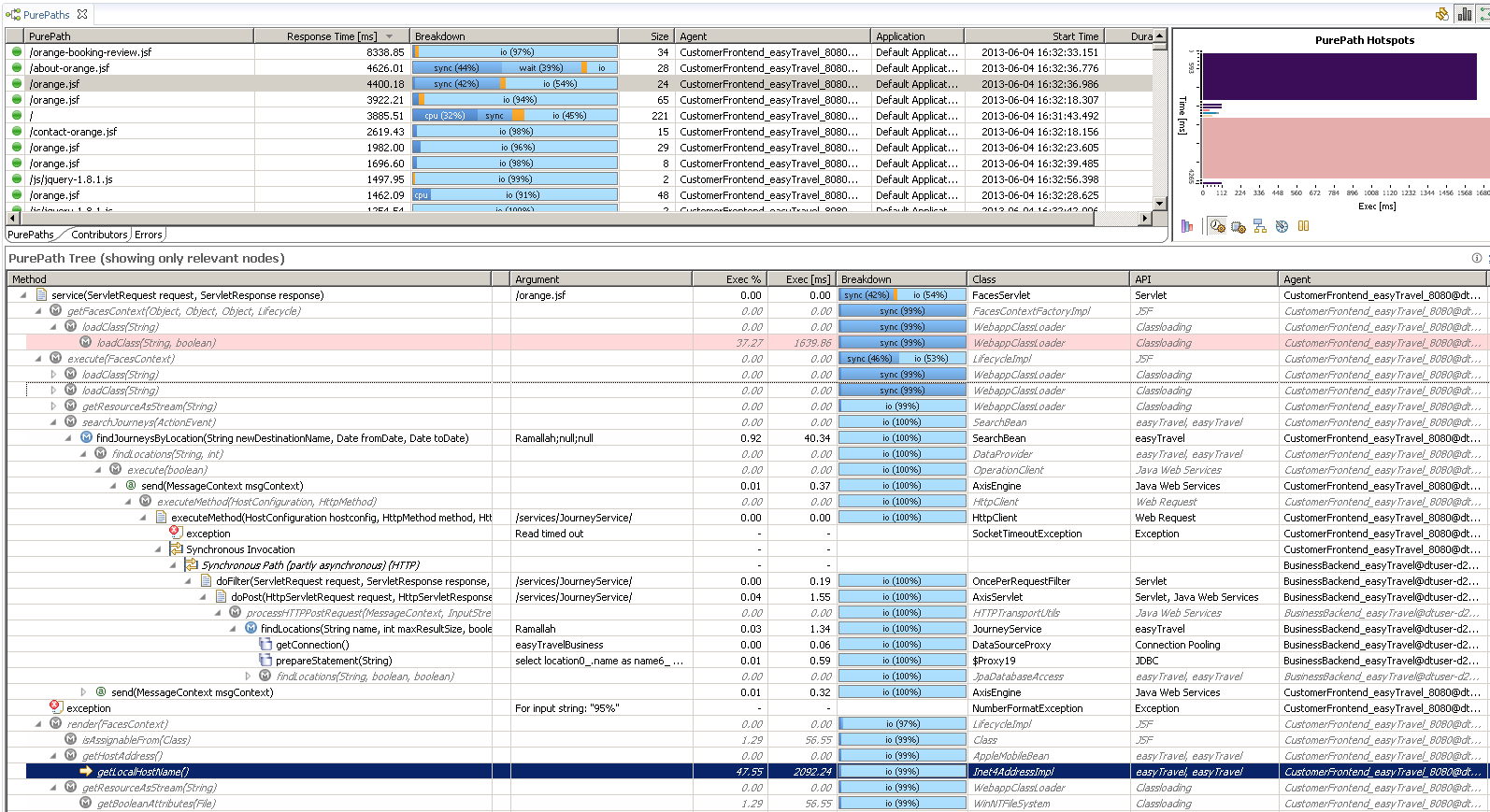1490x812 pixels.
Task: Click green status icon of /contact-orange.jsf row
Action: [17, 132]
